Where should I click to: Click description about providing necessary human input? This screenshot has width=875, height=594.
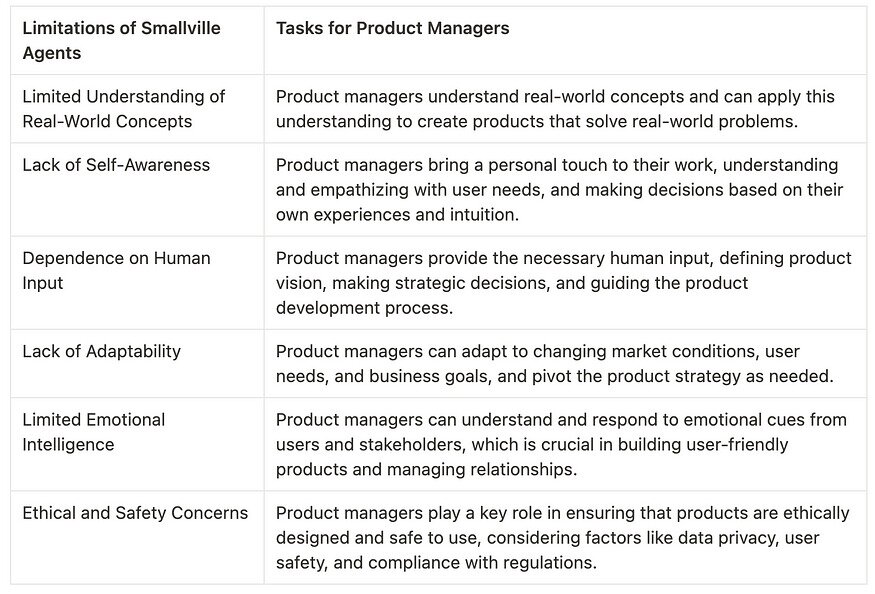click(563, 283)
